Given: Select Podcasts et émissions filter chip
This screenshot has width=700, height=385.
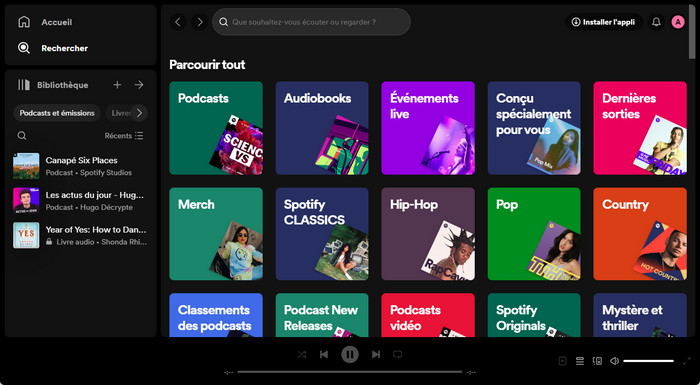Looking at the screenshot, I should pos(57,113).
